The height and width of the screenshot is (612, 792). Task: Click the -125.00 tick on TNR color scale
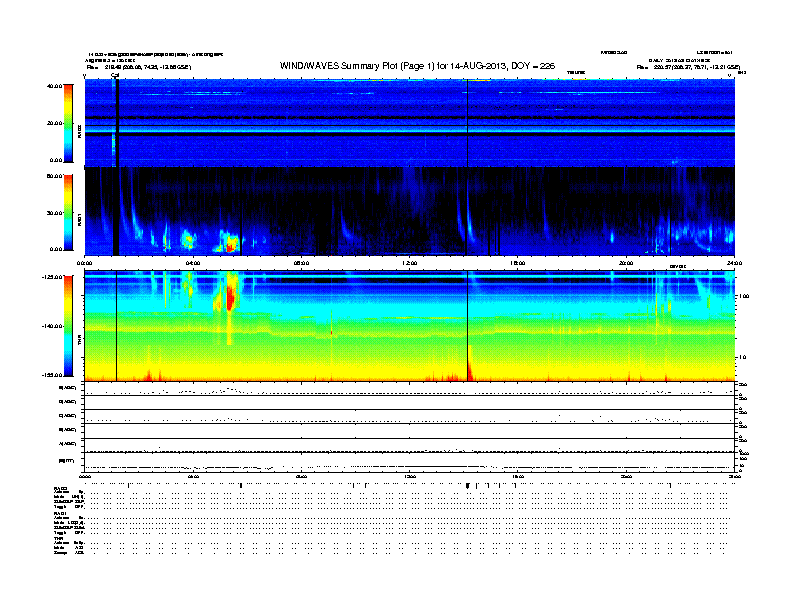point(52,277)
